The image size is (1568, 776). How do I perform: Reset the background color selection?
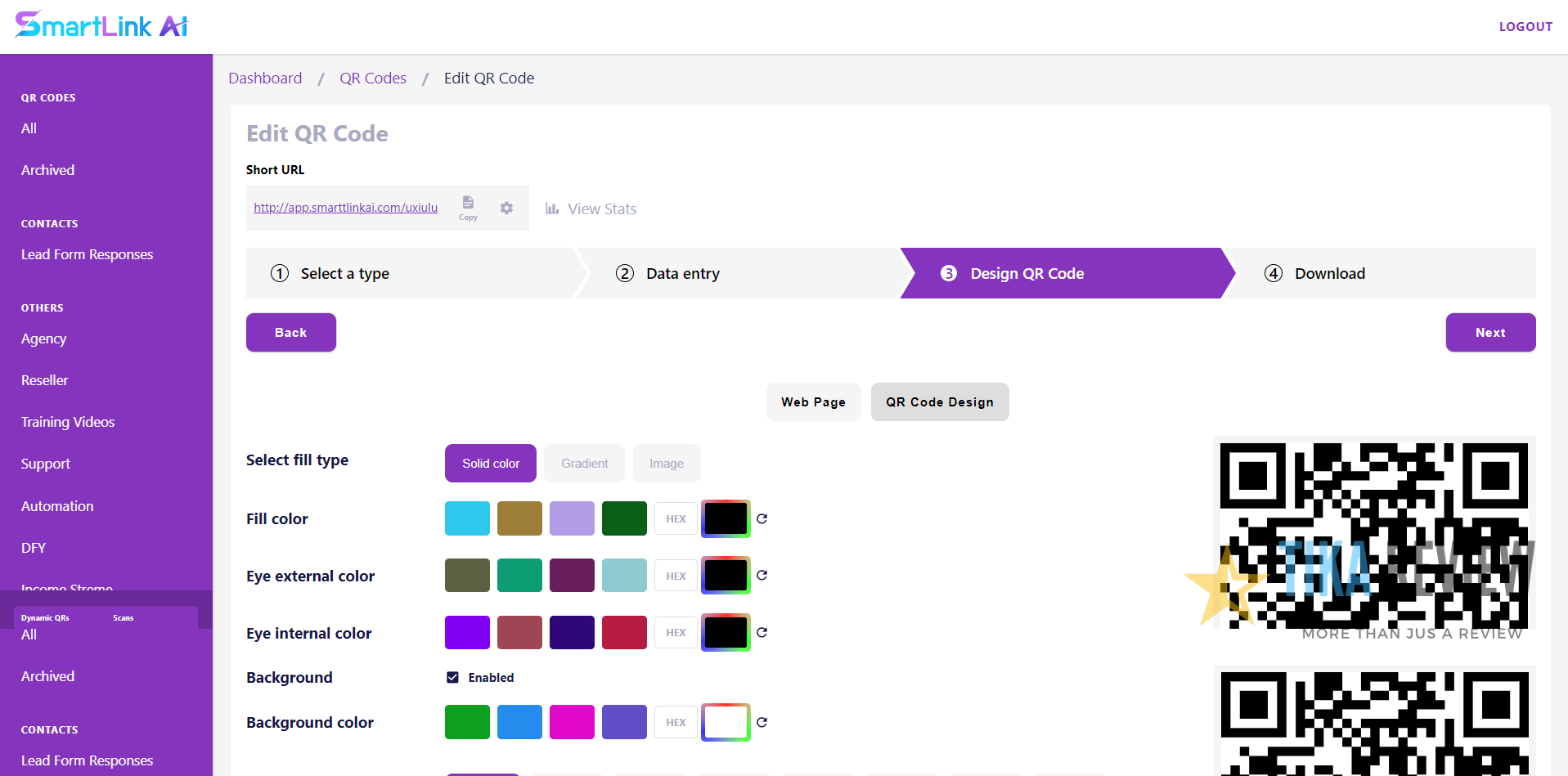762,722
